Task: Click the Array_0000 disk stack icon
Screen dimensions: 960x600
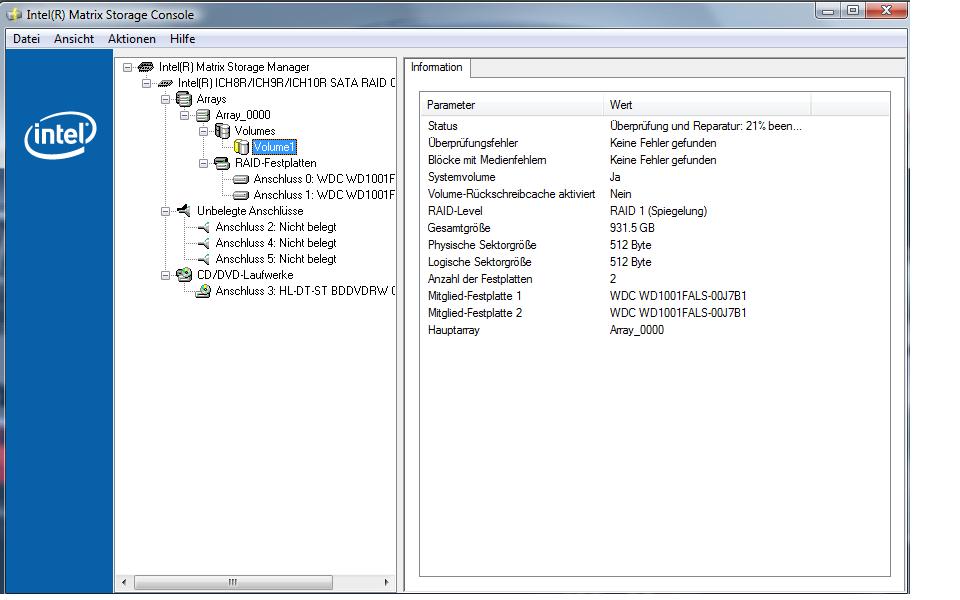Action: point(203,115)
